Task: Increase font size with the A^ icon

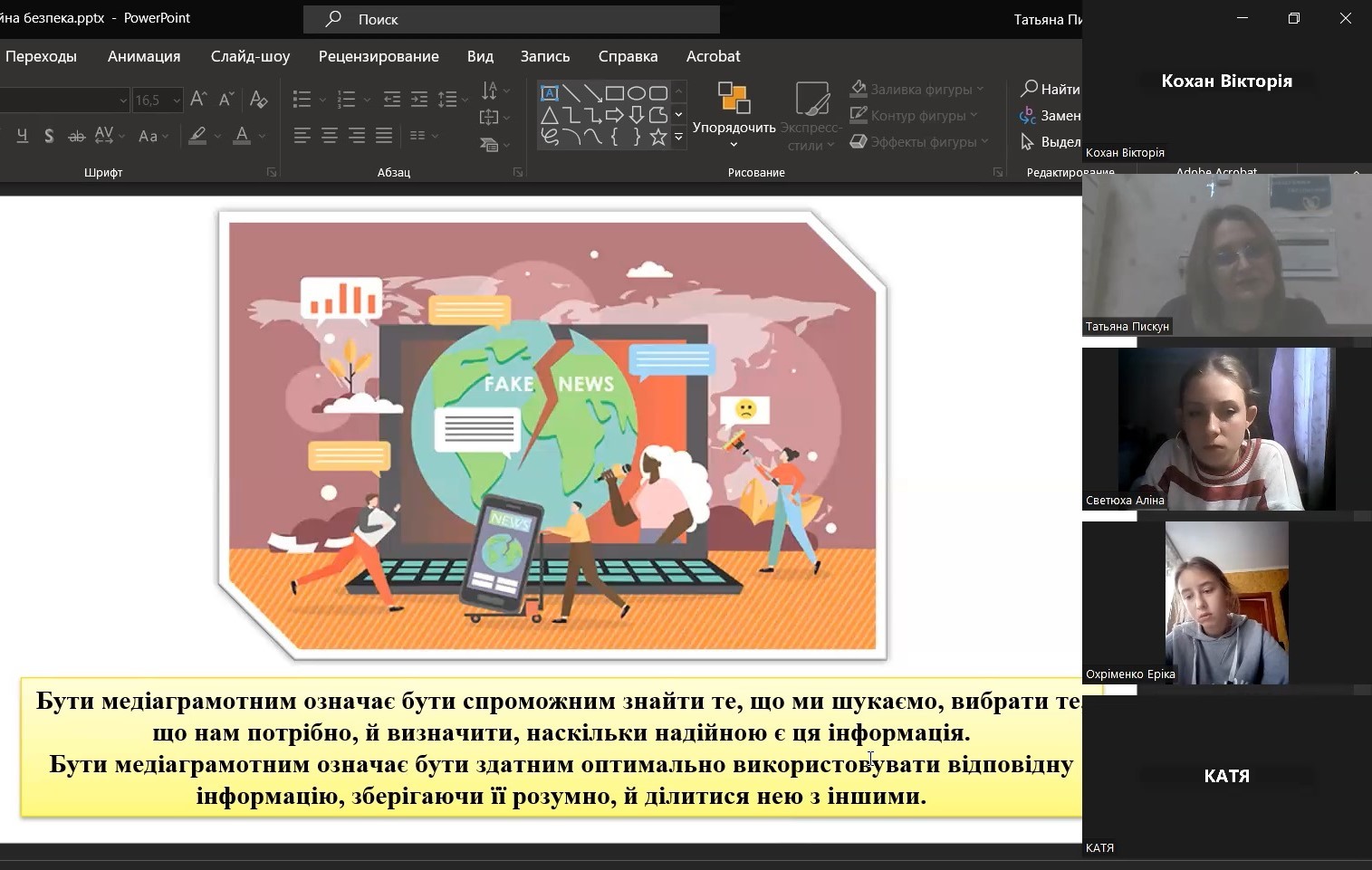Action: pyautogui.click(x=198, y=100)
